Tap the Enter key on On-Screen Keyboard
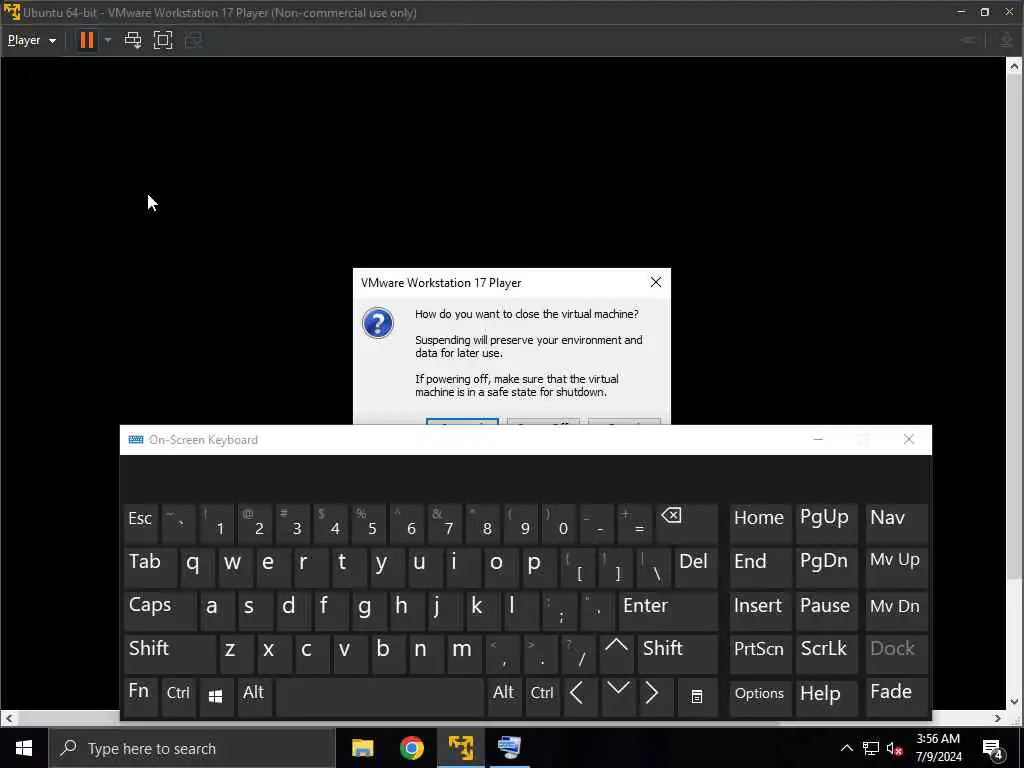1024x768 pixels. coord(667,610)
